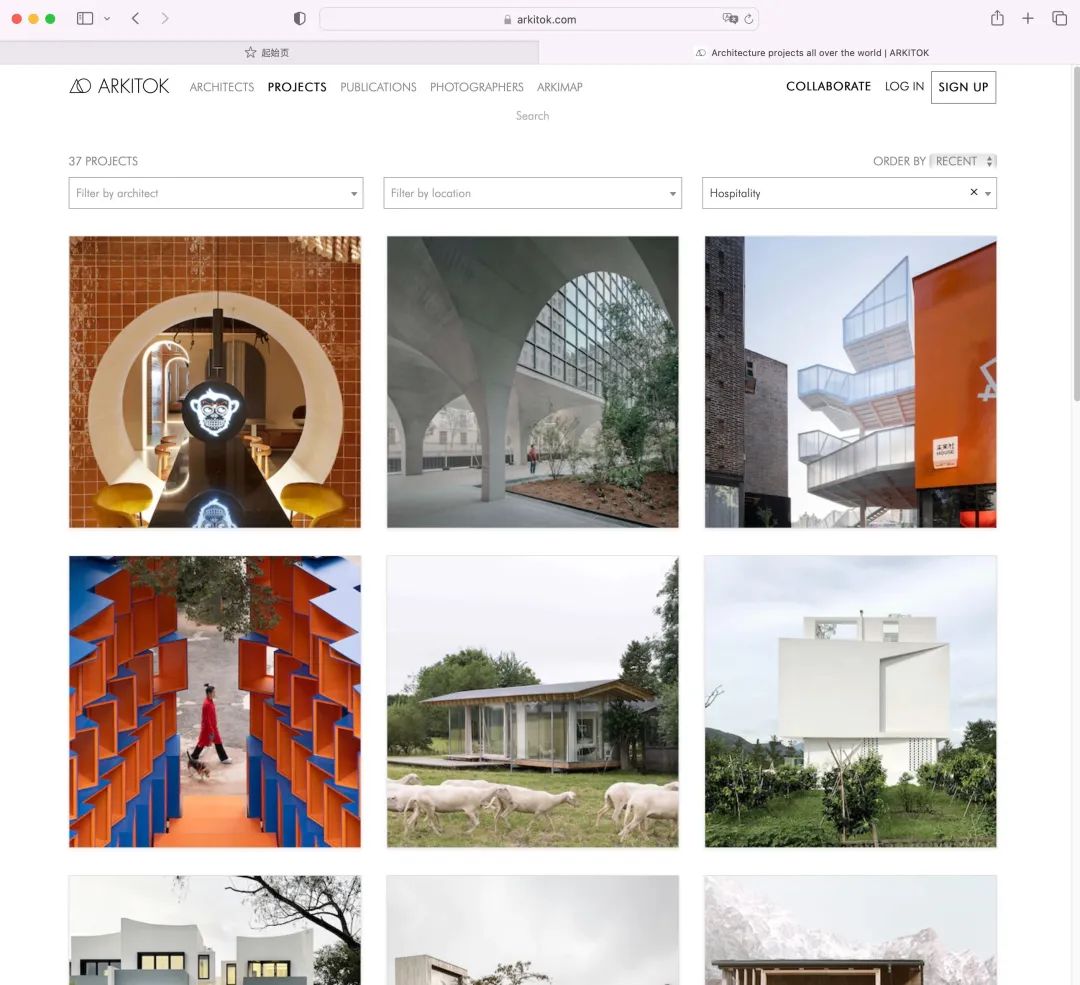
Task: Show the tab overview
Action: 1059,19
